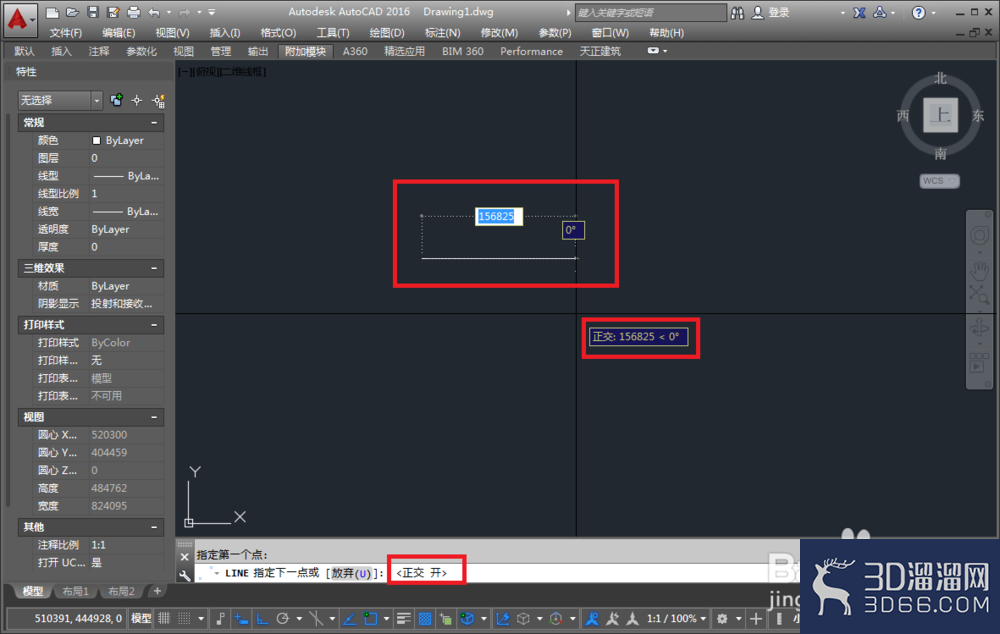Collapse the 常规 properties section
The image size is (1000, 634).
[154, 122]
